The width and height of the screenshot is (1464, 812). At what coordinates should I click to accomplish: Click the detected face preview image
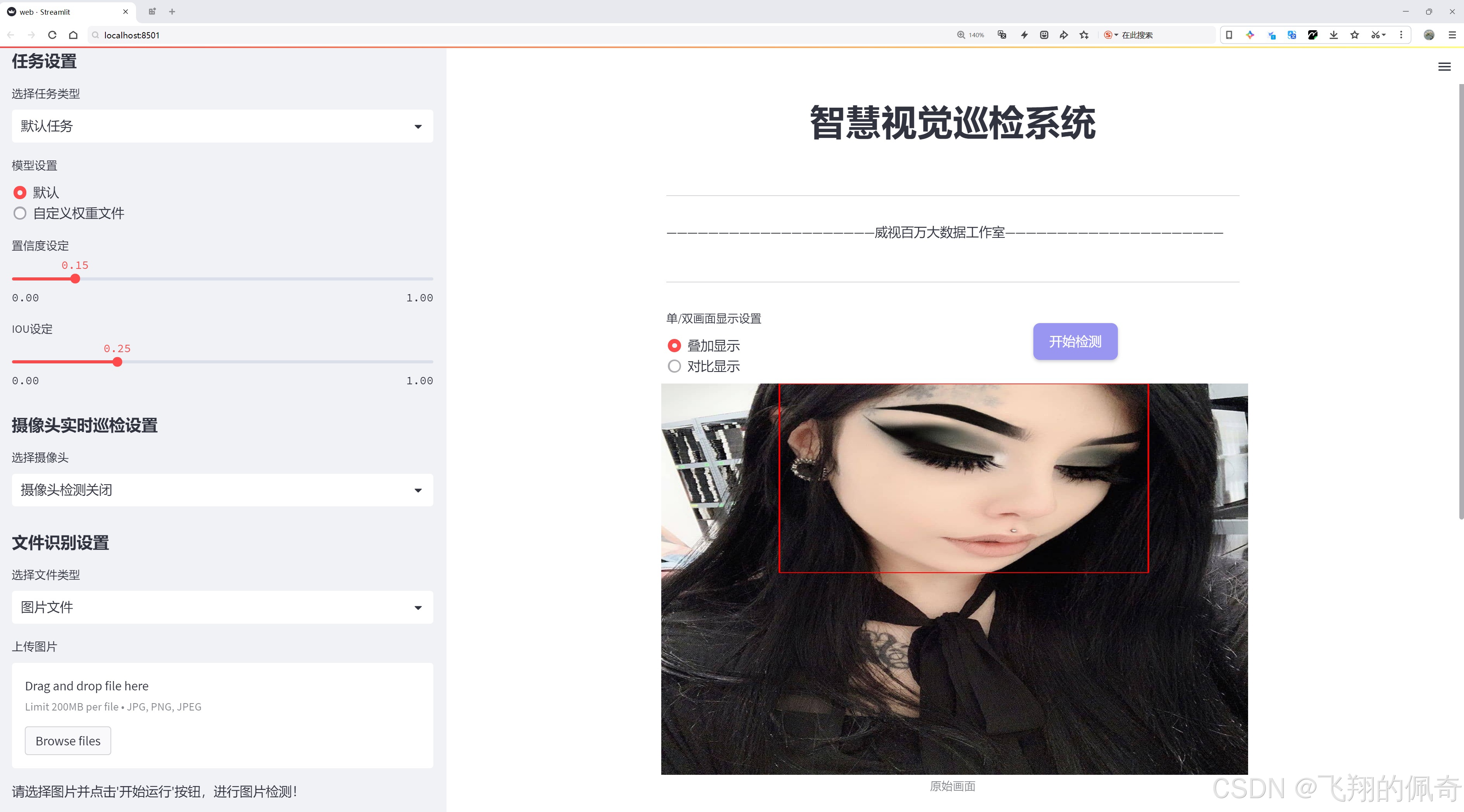coord(954,579)
